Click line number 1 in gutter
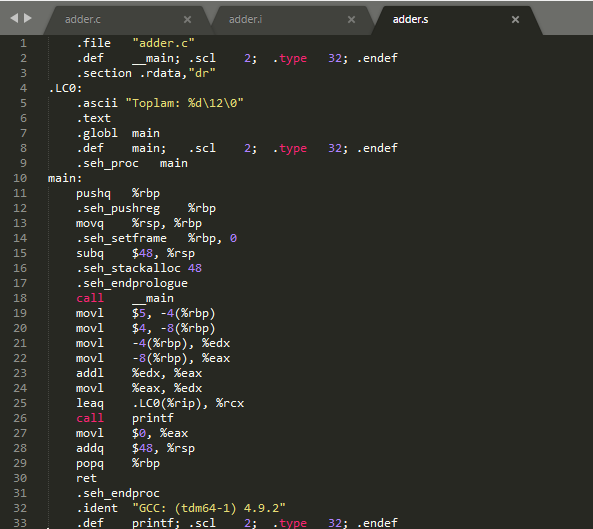Image resolution: width=593 pixels, height=529 pixels. (23, 43)
